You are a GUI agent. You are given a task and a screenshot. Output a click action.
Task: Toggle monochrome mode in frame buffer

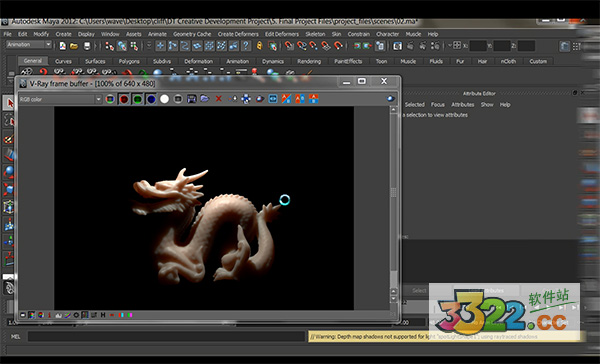click(x=178, y=99)
